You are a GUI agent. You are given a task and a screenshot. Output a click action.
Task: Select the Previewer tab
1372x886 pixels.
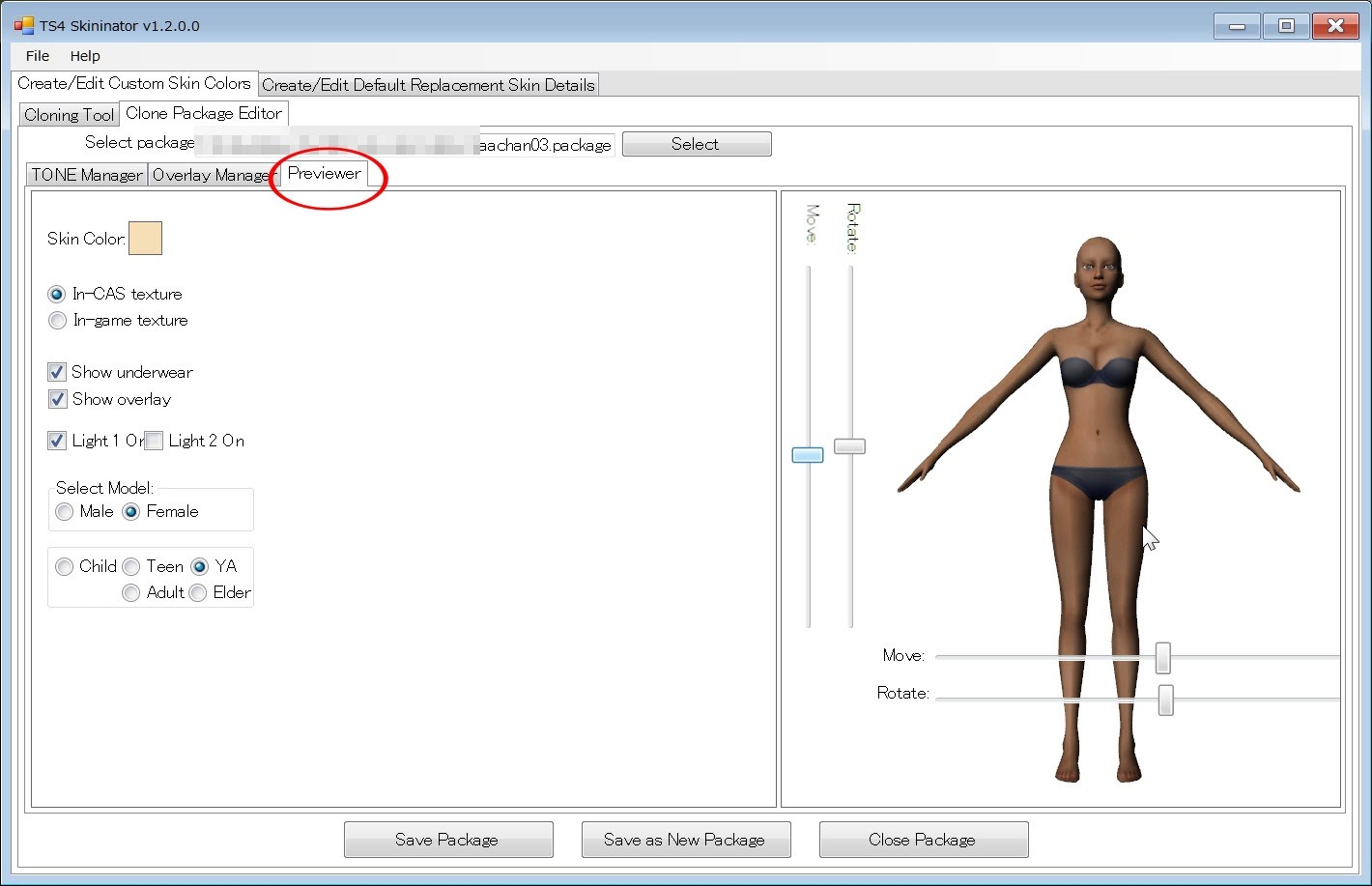click(324, 174)
